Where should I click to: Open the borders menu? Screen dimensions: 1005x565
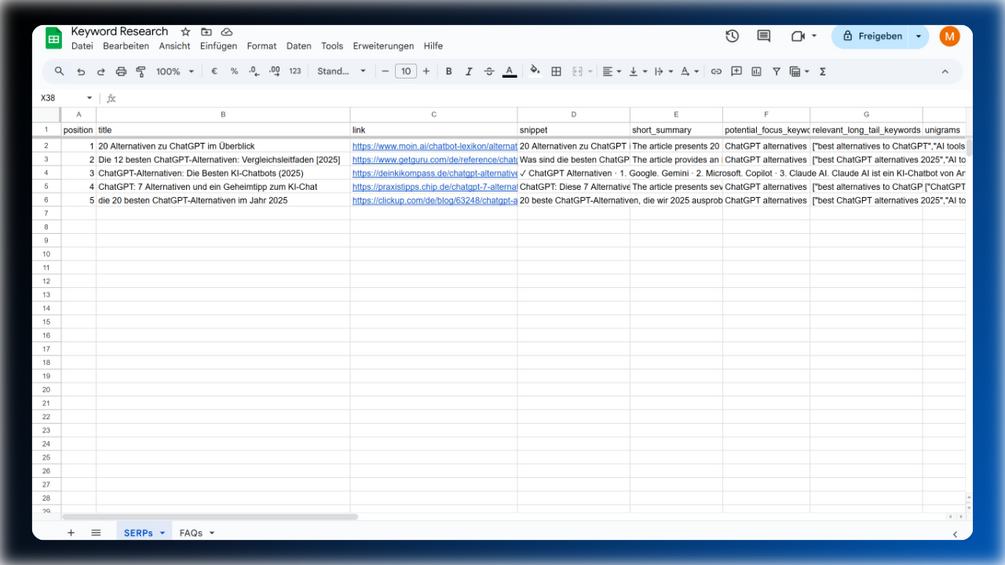point(556,72)
